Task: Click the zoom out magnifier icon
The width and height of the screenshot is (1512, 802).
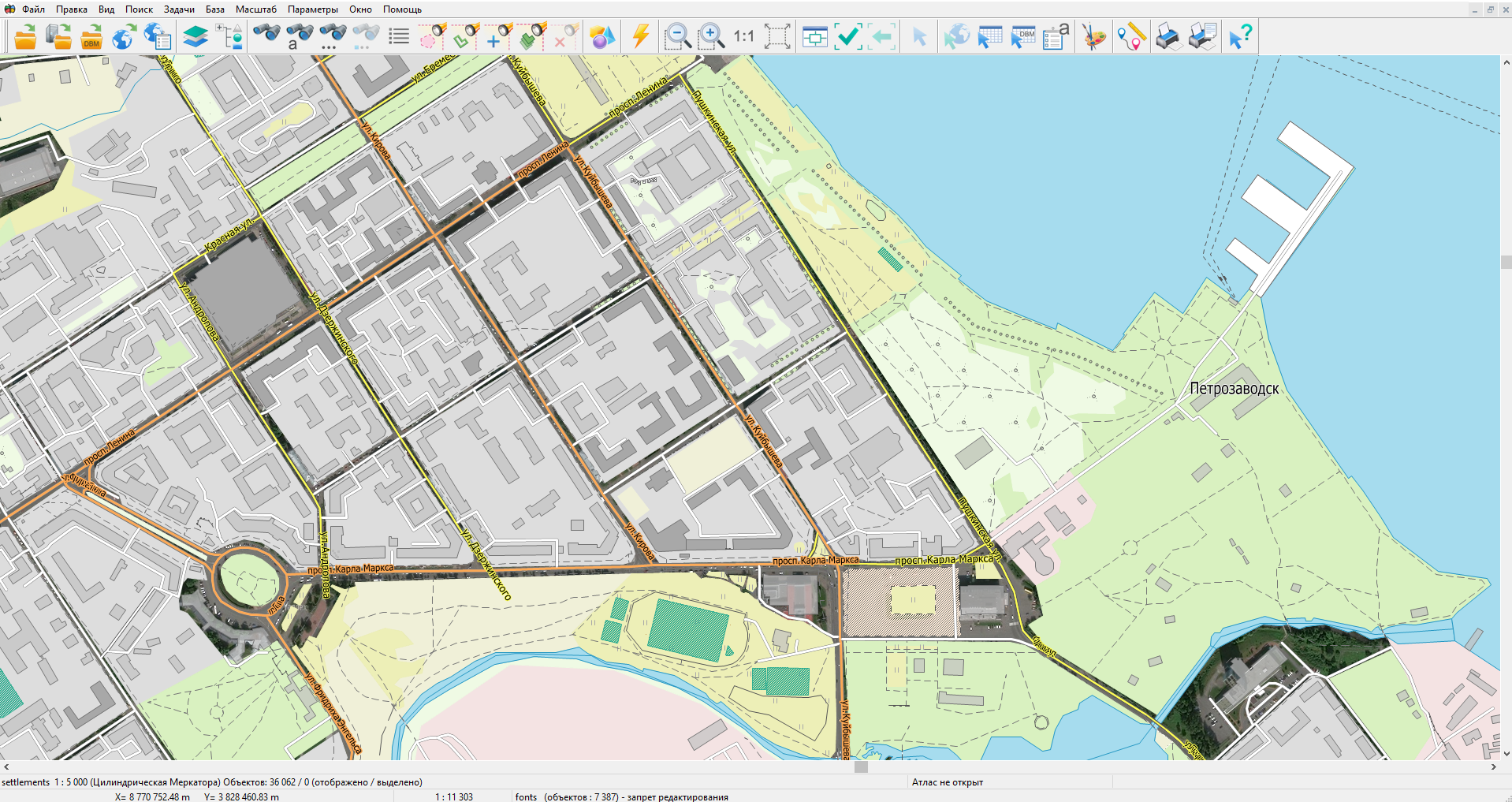Action: [677, 36]
